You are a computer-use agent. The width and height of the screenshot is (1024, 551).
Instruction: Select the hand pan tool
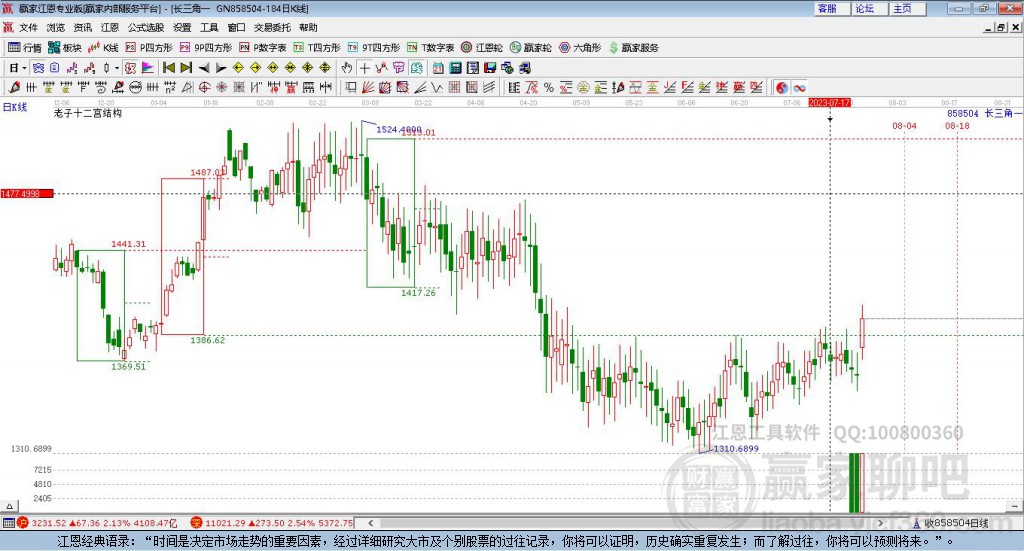[347, 67]
